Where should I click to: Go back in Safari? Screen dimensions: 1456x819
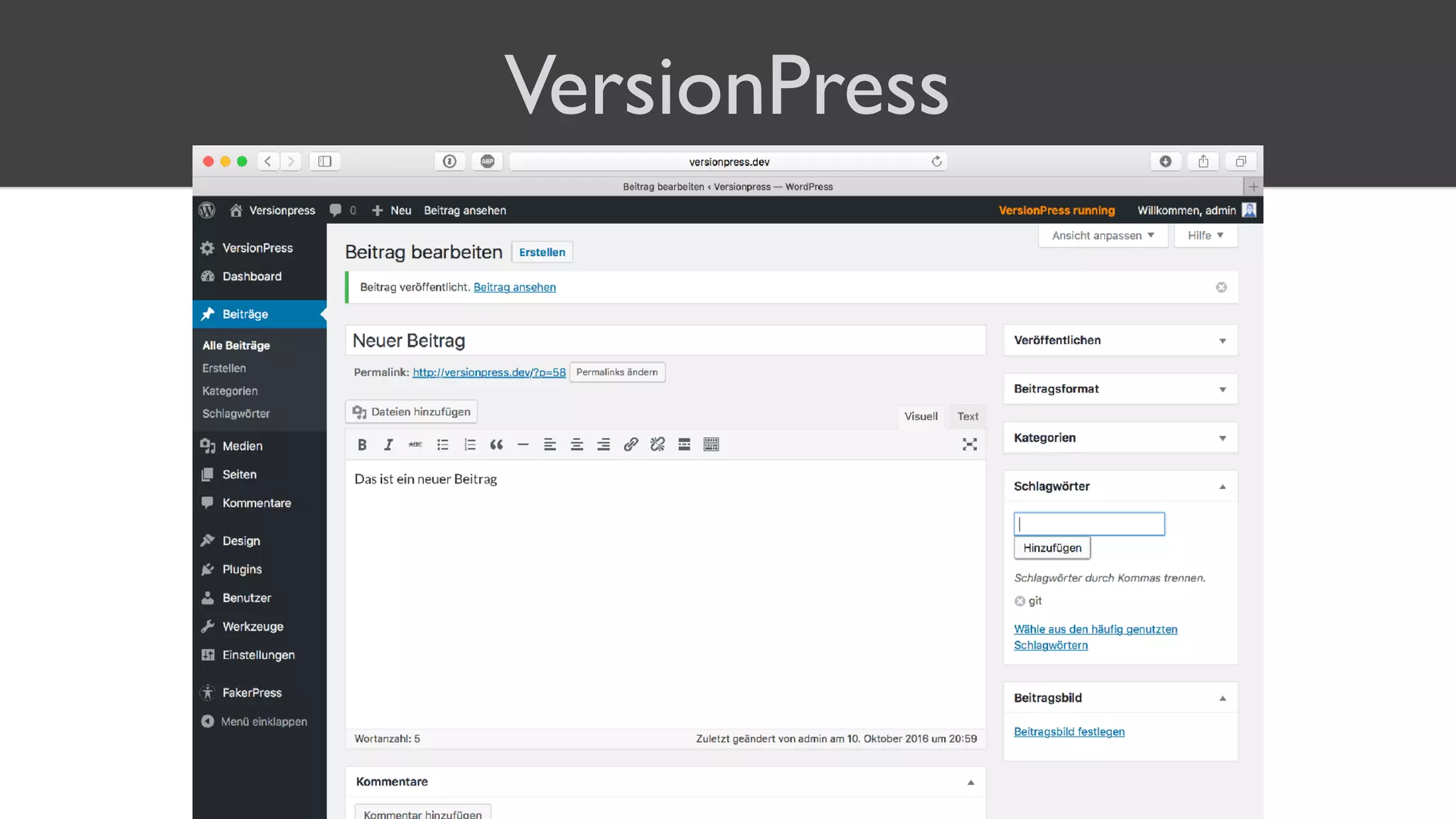(x=268, y=161)
